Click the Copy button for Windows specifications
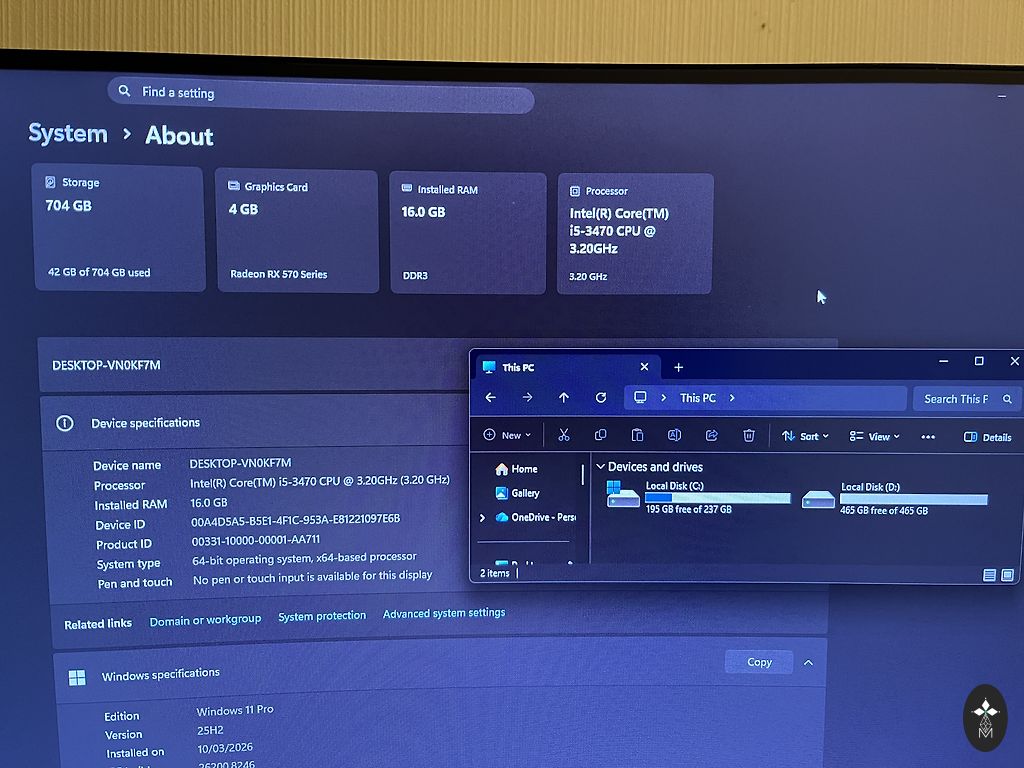 (x=759, y=662)
